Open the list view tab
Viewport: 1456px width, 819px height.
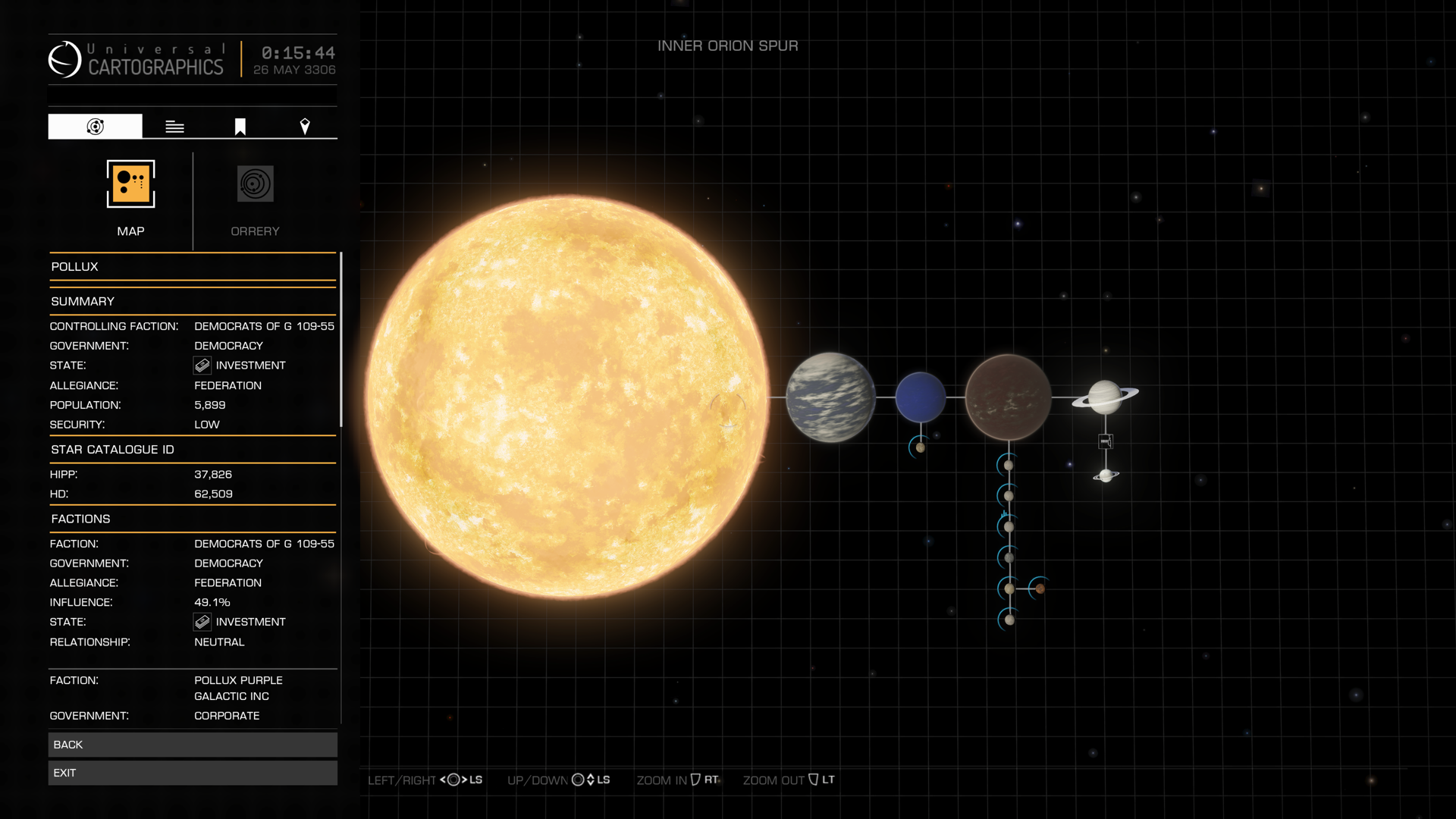click(x=174, y=127)
